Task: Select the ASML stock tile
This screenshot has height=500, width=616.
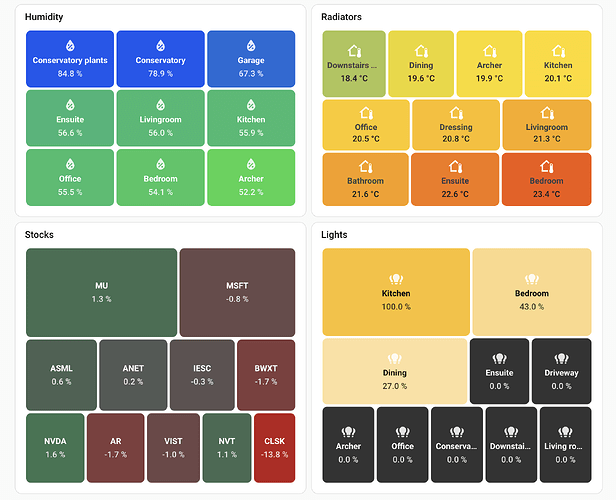Action: 62,374
